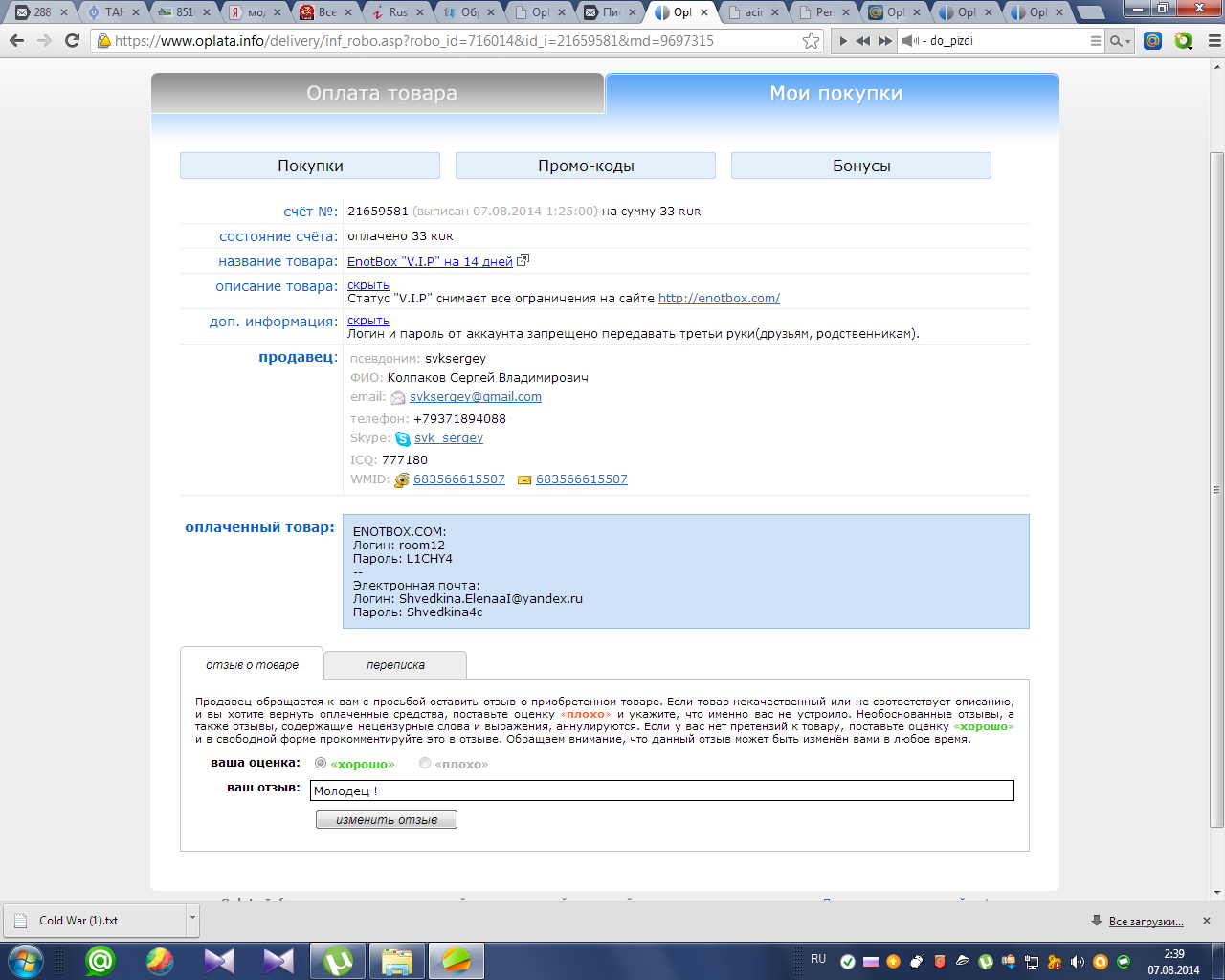Click the email envelope icon beside seller email
This screenshot has width=1225, height=980.
(398, 397)
